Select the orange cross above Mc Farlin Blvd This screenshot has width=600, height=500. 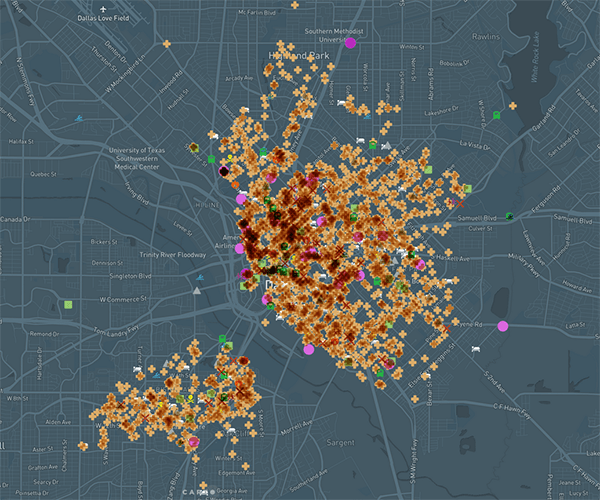click(295, 5)
